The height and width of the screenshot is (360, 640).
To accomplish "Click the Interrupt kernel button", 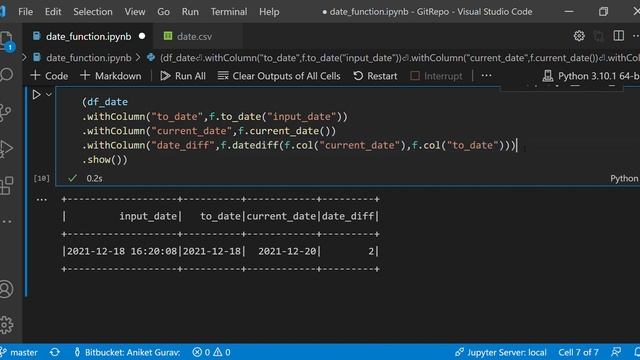I will pyautogui.click(x=436, y=76).
